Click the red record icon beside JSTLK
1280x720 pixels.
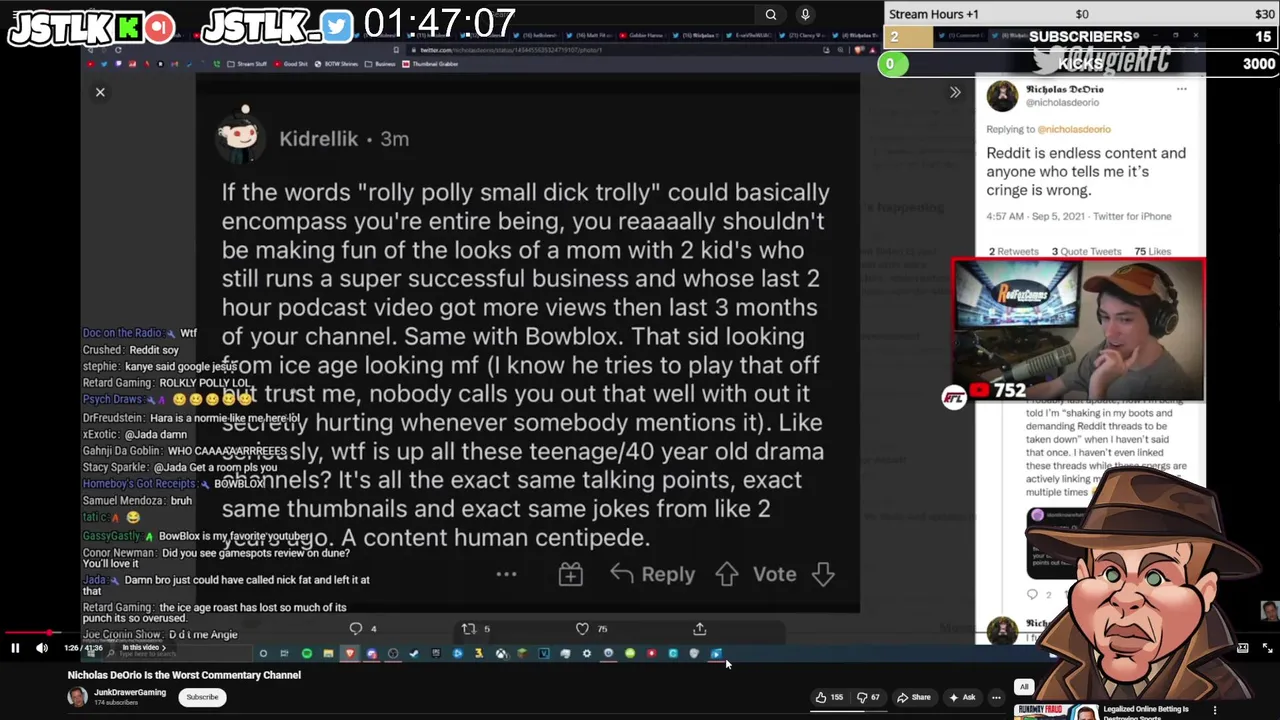coord(160,27)
